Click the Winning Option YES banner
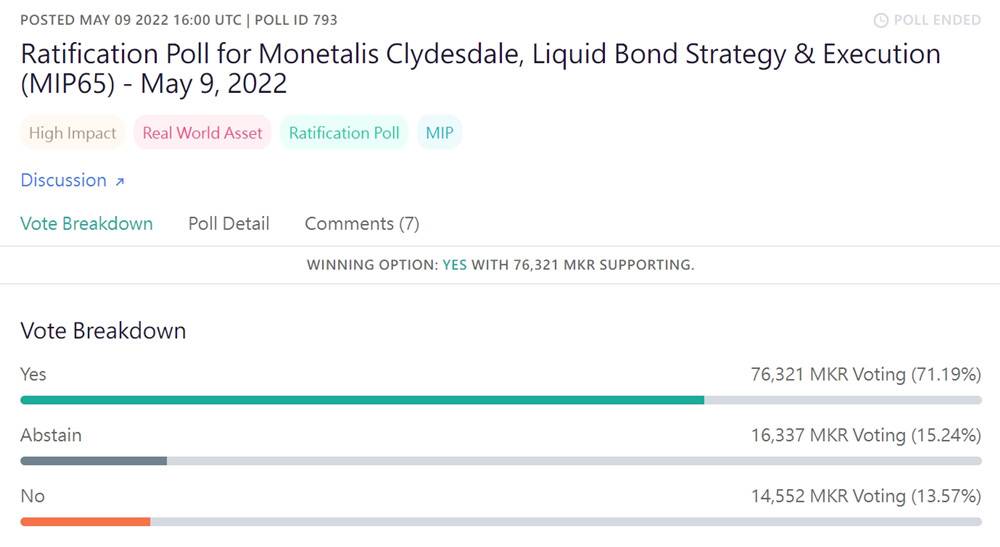 tap(500, 265)
